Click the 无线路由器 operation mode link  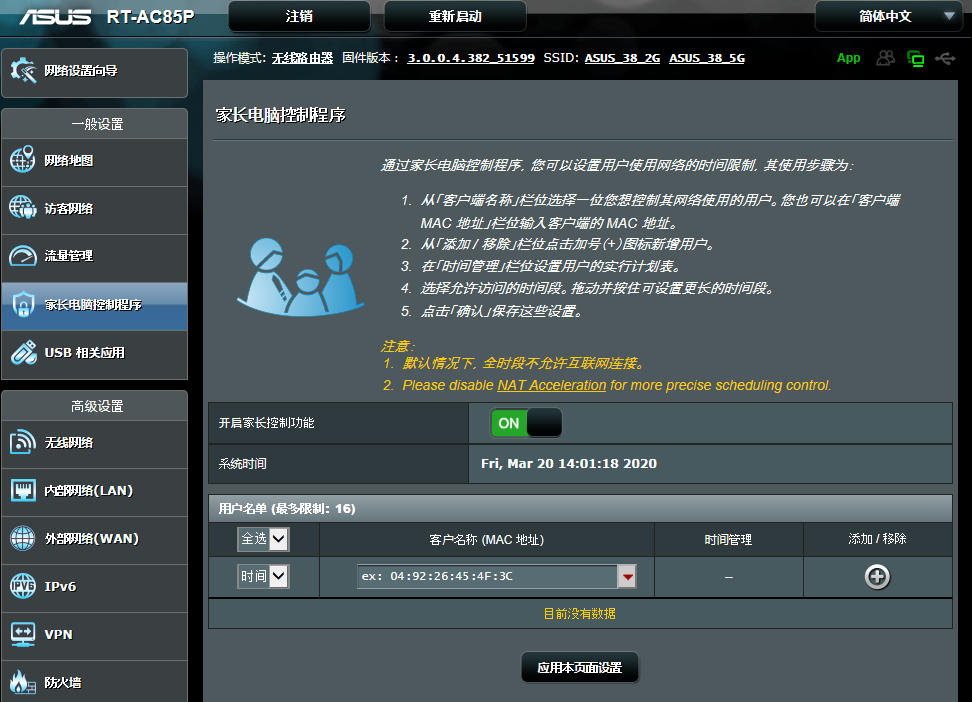click(303, 58)
